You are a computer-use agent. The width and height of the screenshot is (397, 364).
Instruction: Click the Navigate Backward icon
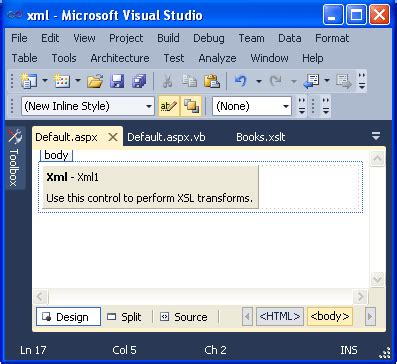pyautogui.click(x=311, y=81)
